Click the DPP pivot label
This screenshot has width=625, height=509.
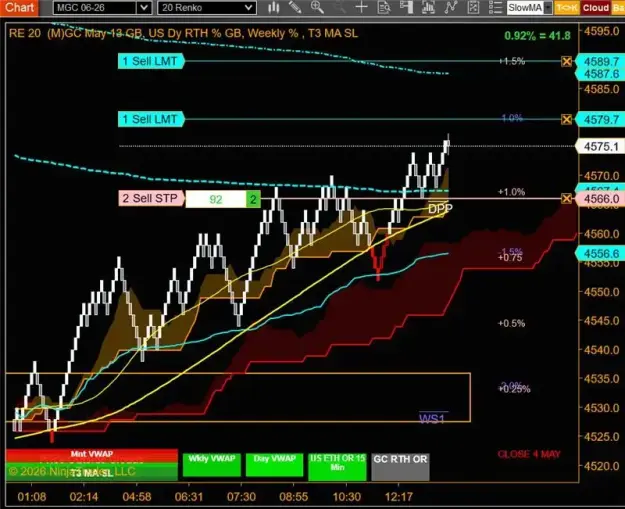click(x=440, y=209)
